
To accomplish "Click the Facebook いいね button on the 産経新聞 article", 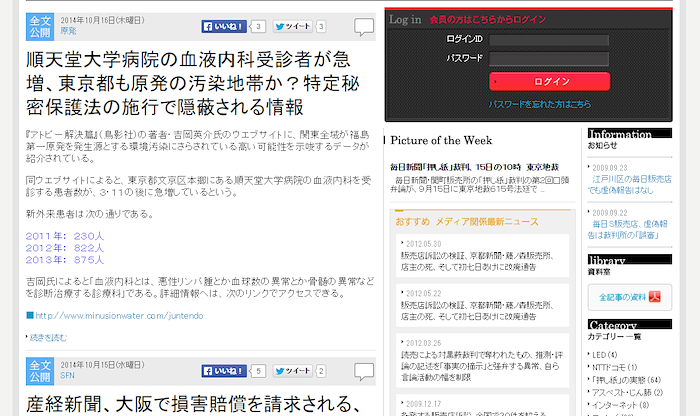I will click(x=224, y=371).
